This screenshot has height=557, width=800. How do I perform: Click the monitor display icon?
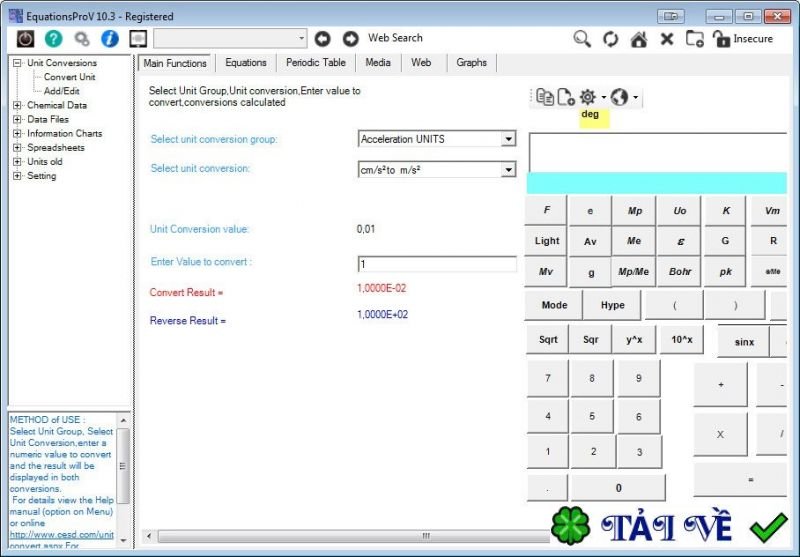pyautogui.click(x=138, y=38)
